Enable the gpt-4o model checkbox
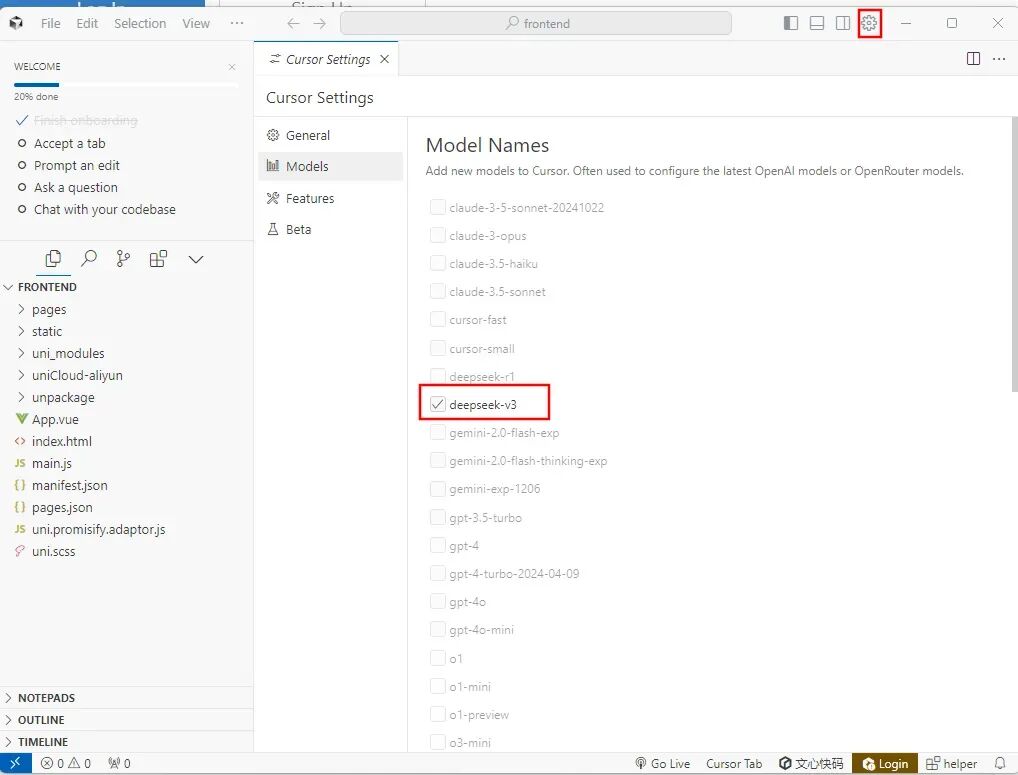The width and height of the screenshot is (1018, 775). [x=438, y=602]
